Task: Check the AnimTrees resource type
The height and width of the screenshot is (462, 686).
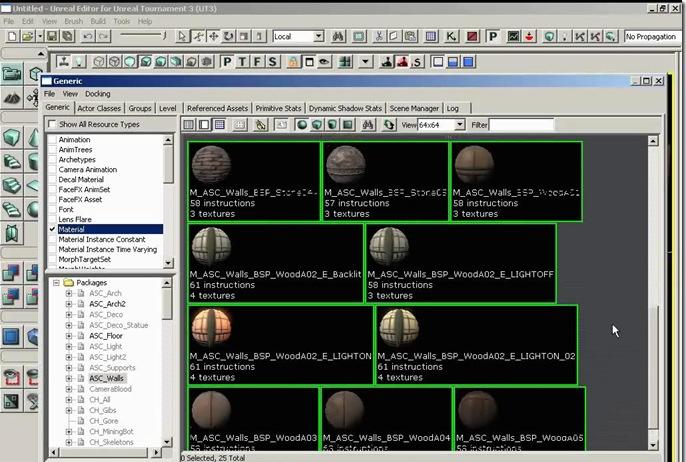Action: click(x=52, y=150)
